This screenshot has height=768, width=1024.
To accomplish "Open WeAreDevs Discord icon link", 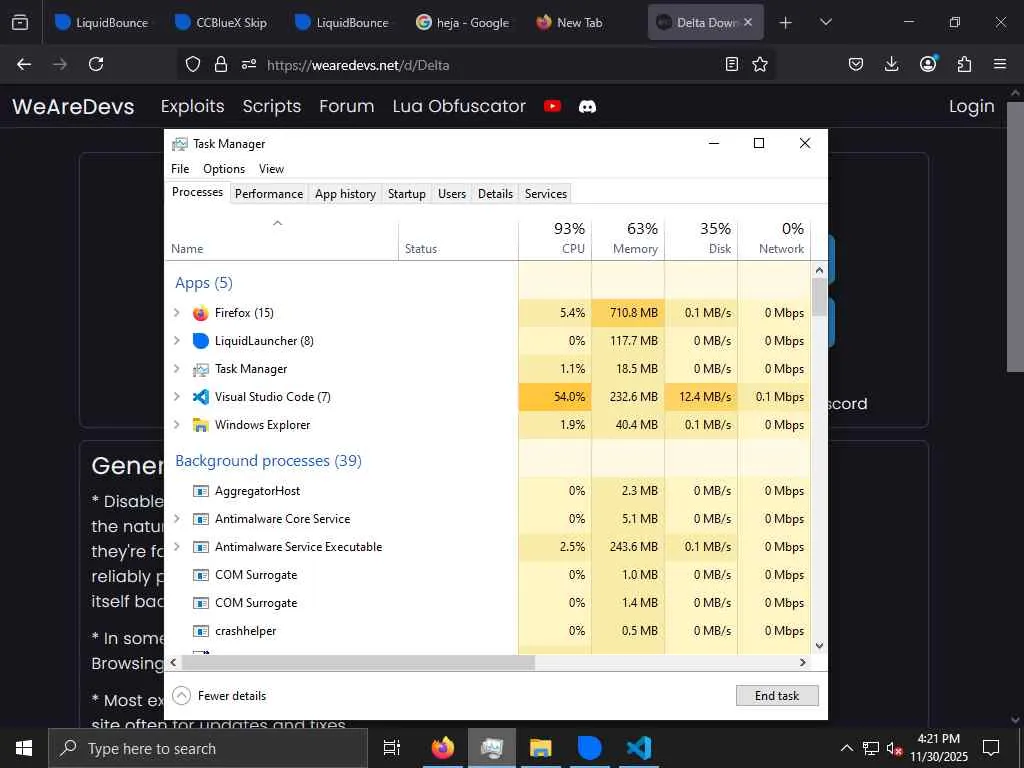I will point(587,106).
